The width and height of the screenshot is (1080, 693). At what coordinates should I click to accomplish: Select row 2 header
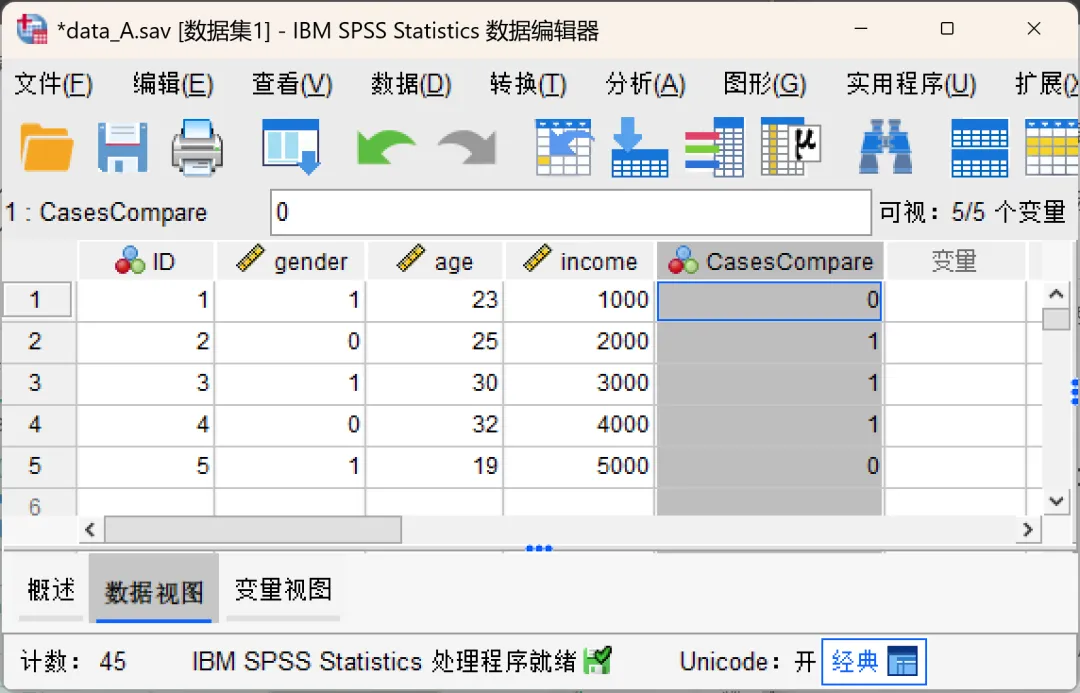[37, 342]
